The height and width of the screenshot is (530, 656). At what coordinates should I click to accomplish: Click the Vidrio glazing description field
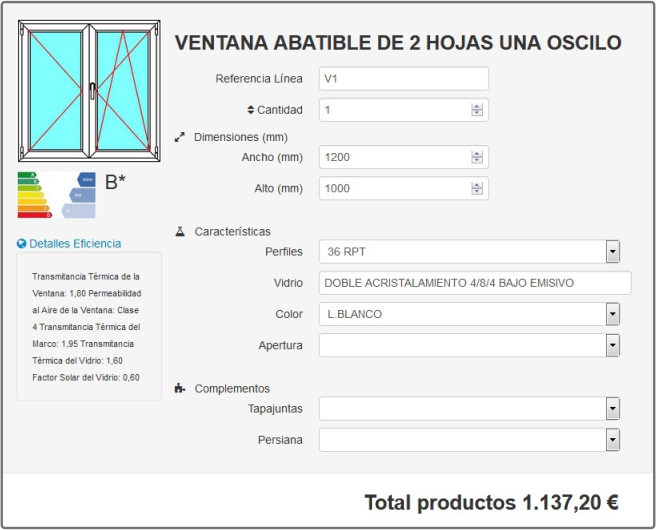[x=475, y=283]
